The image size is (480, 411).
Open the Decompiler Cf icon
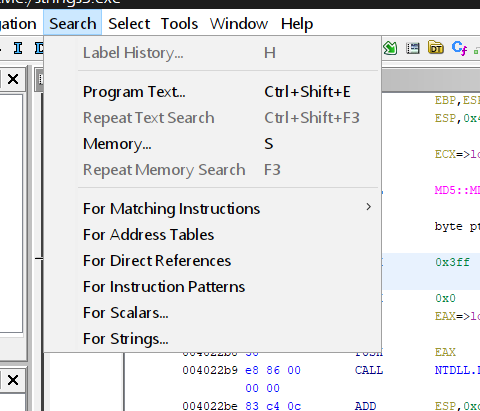[x=459, y=48]
